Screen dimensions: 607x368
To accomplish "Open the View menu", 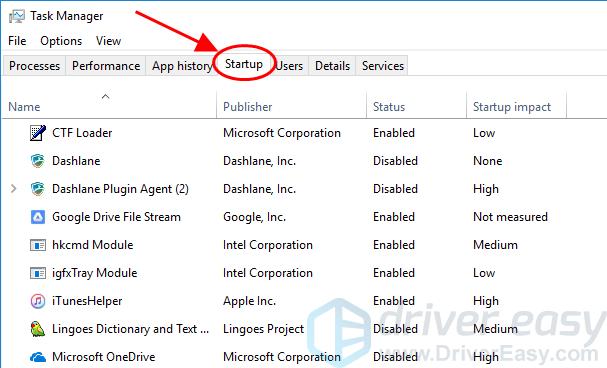I will tap(108, 41).
